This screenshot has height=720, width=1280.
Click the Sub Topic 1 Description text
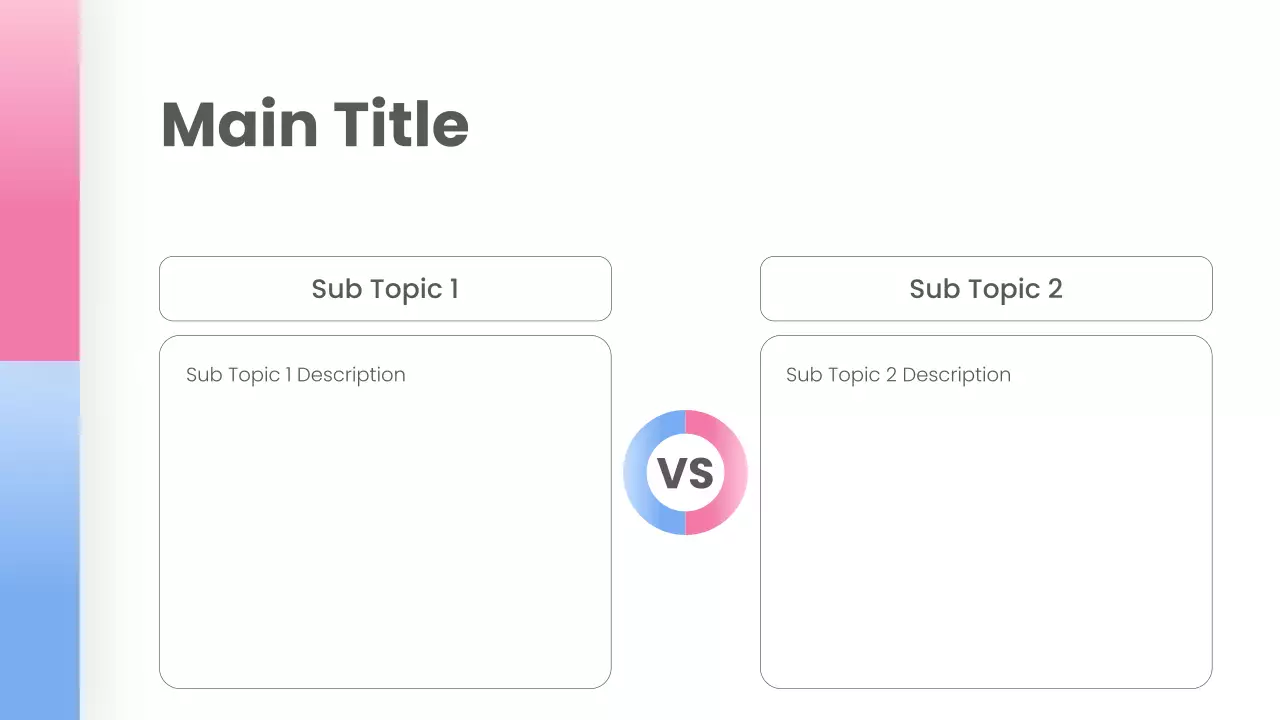click(x=296, y=375)
